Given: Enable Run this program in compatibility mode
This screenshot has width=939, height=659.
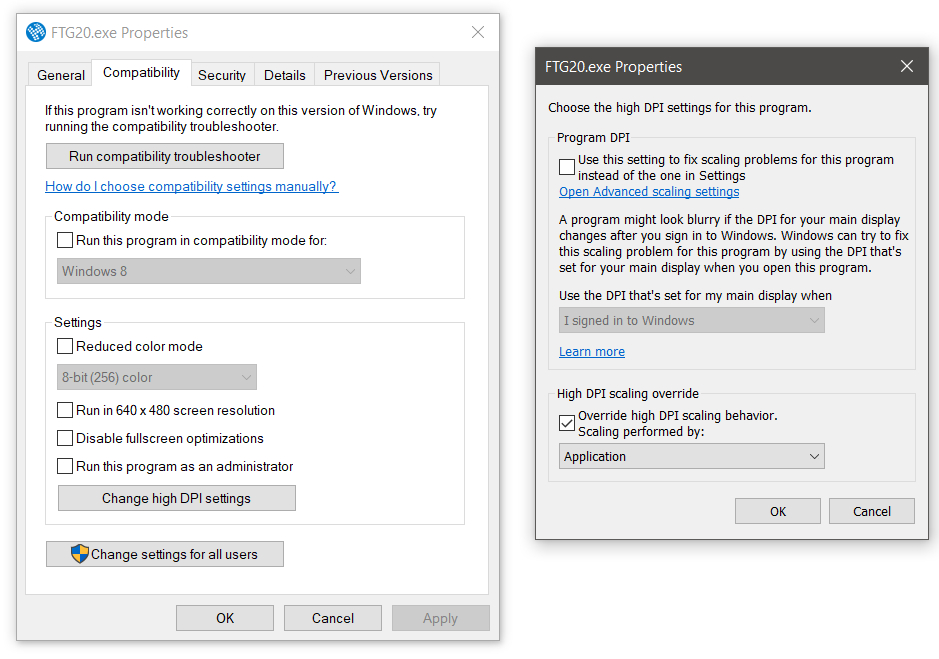Looking at the screenshot, I should 65,240.
